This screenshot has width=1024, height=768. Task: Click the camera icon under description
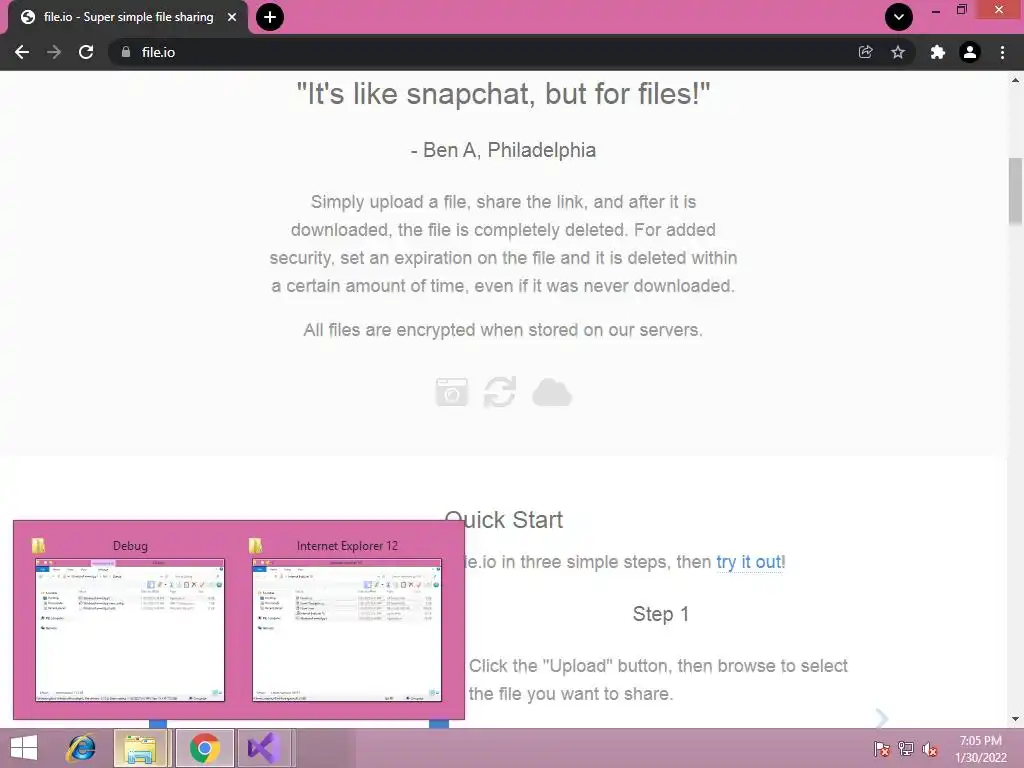point(452,392)
